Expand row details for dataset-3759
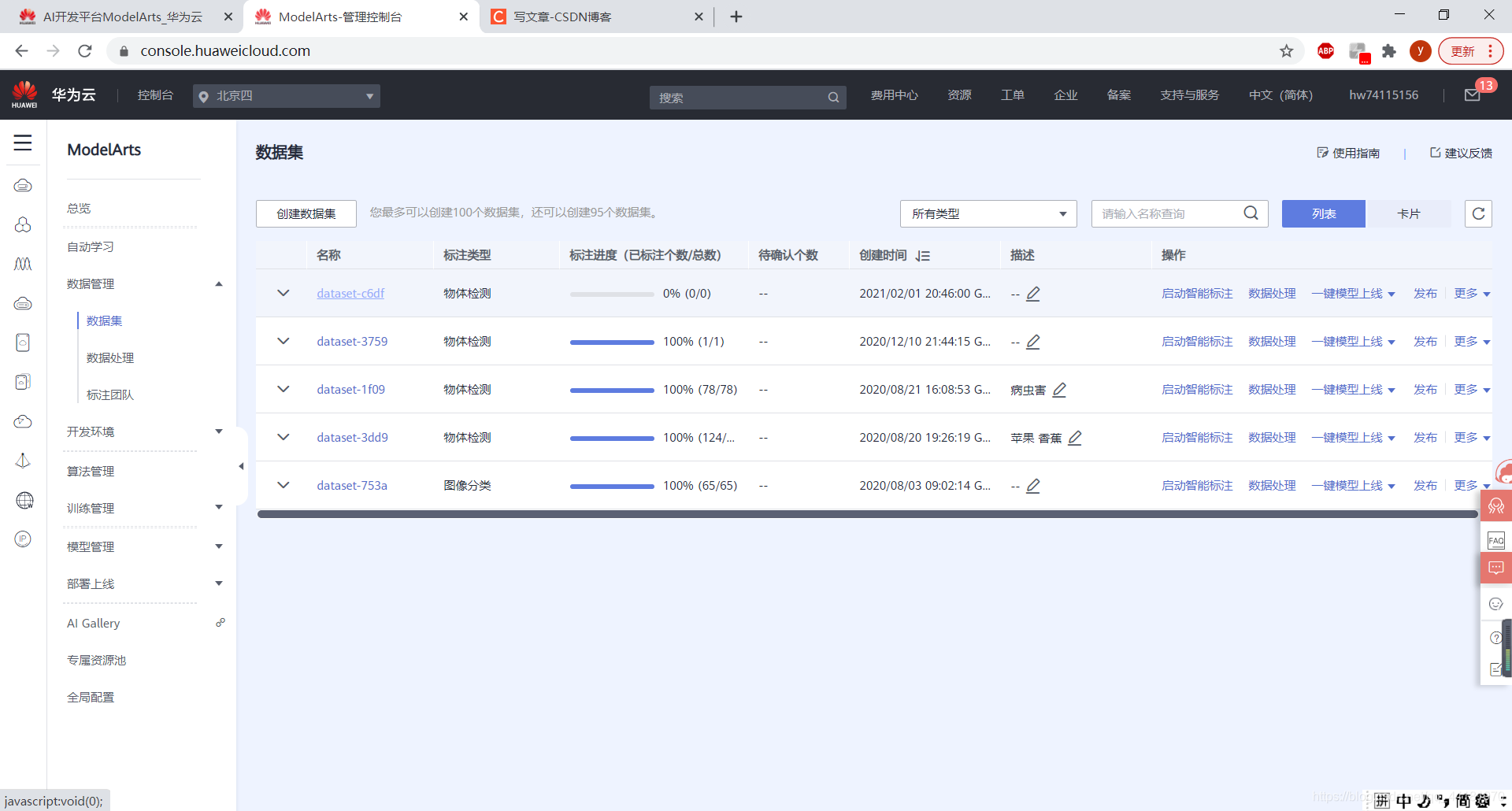 [283, 341]
